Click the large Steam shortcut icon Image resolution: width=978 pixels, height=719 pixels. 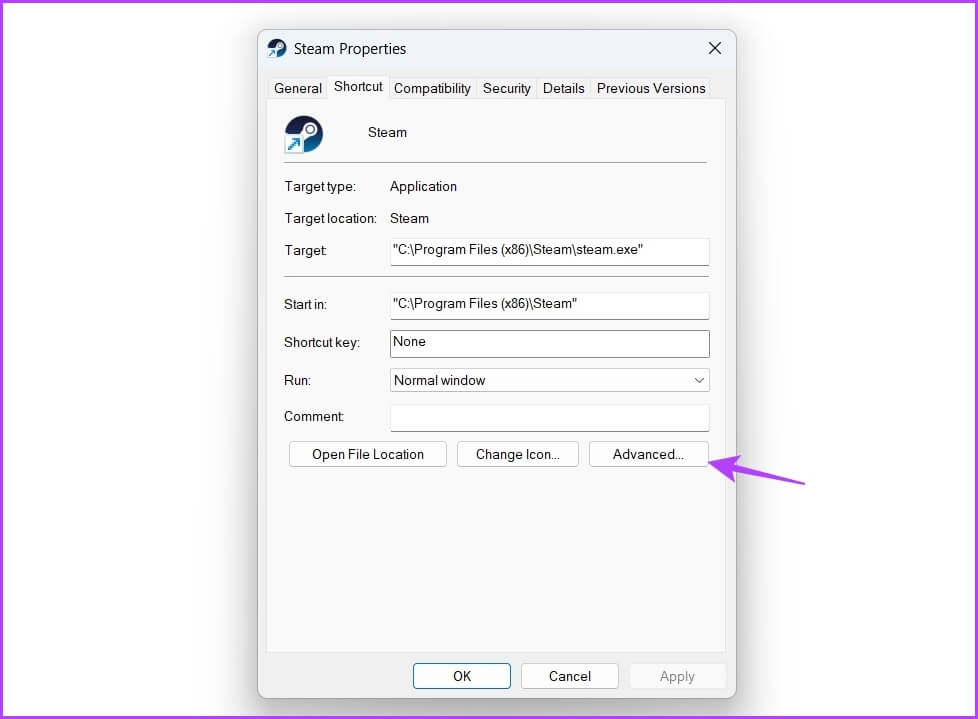[x=304, y=134]
